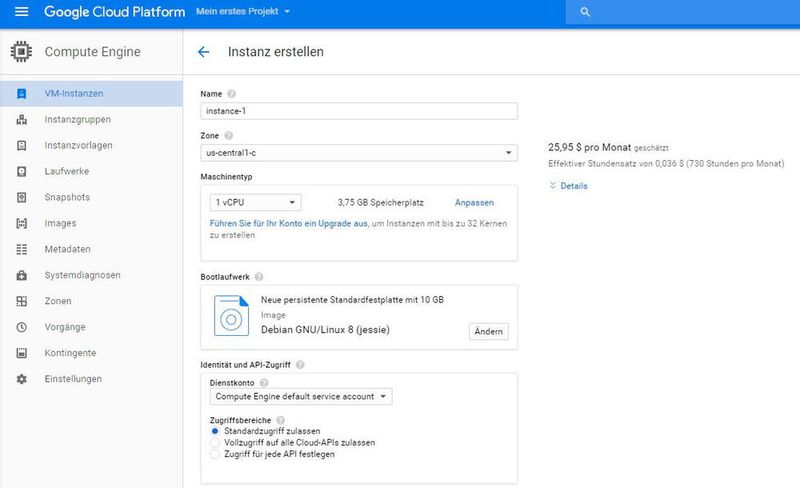Image resolution: width=800 pixels, height=488 pixels.
Task: Click the Compute Engine chip icon
Action: pos(21,52)
